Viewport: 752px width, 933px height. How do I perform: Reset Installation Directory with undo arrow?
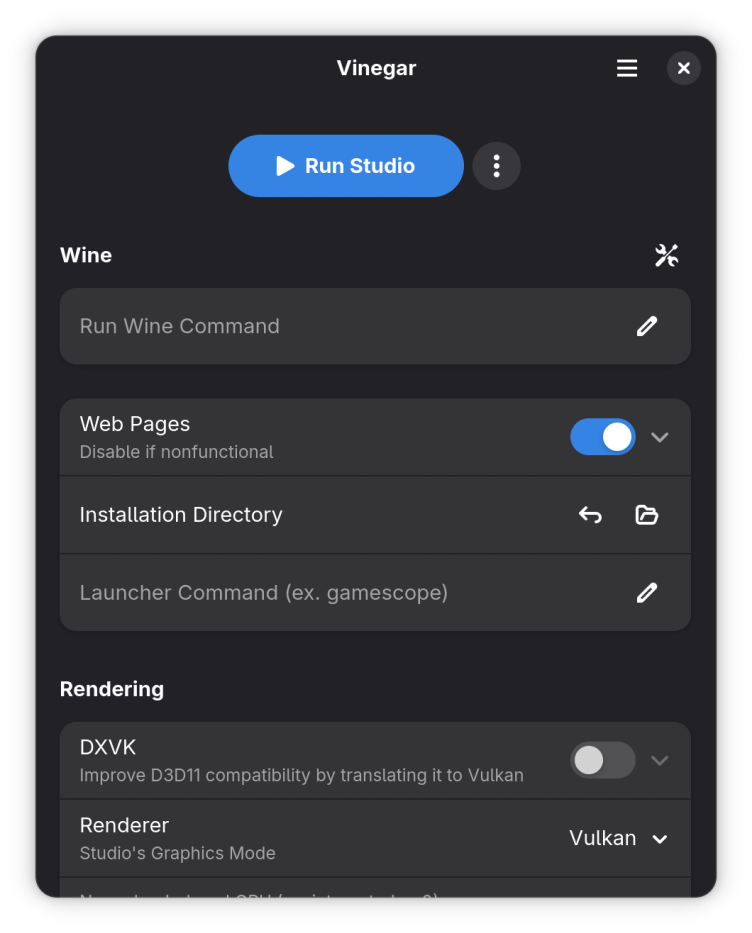click(590, 515)
